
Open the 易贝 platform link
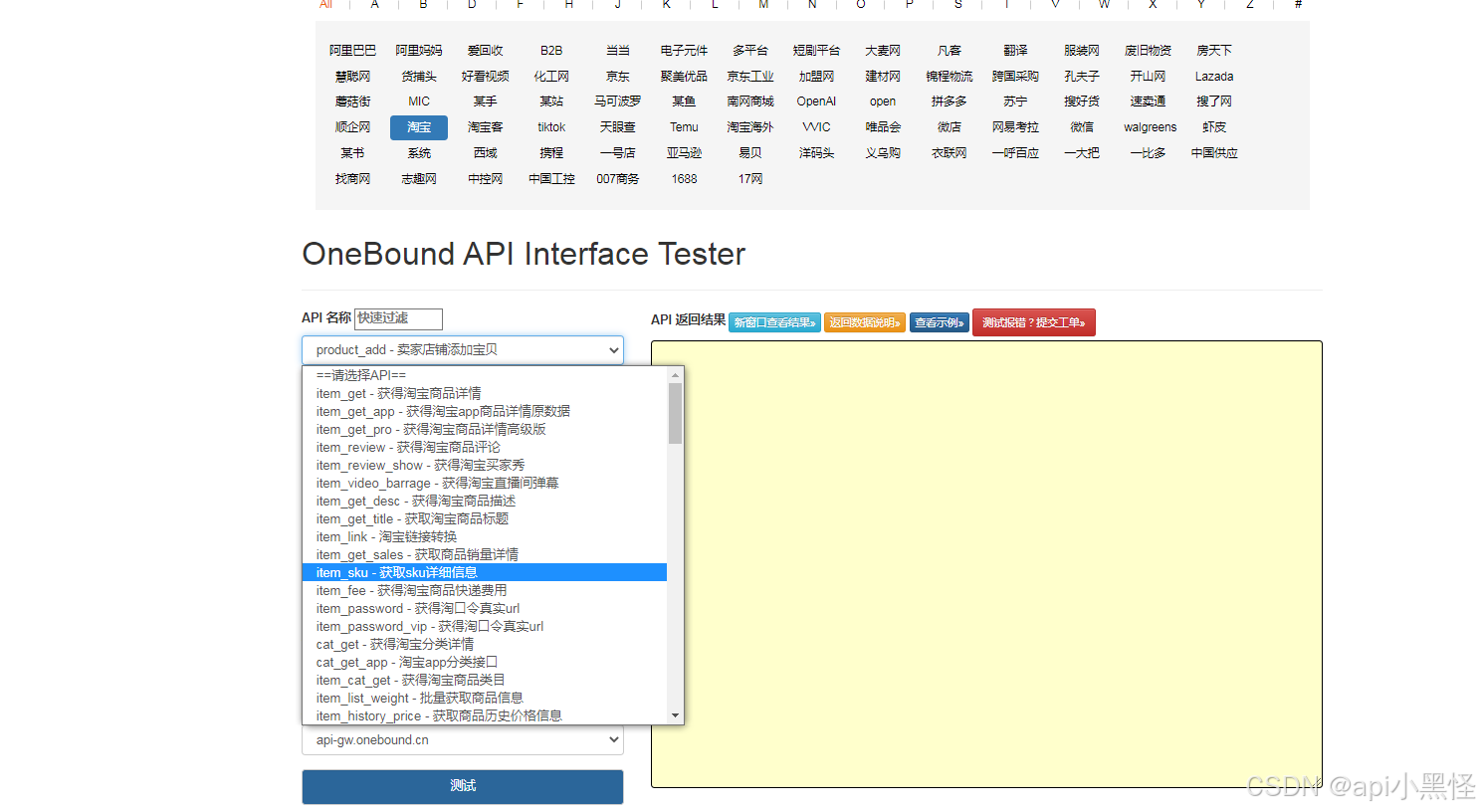coord(750,153)
